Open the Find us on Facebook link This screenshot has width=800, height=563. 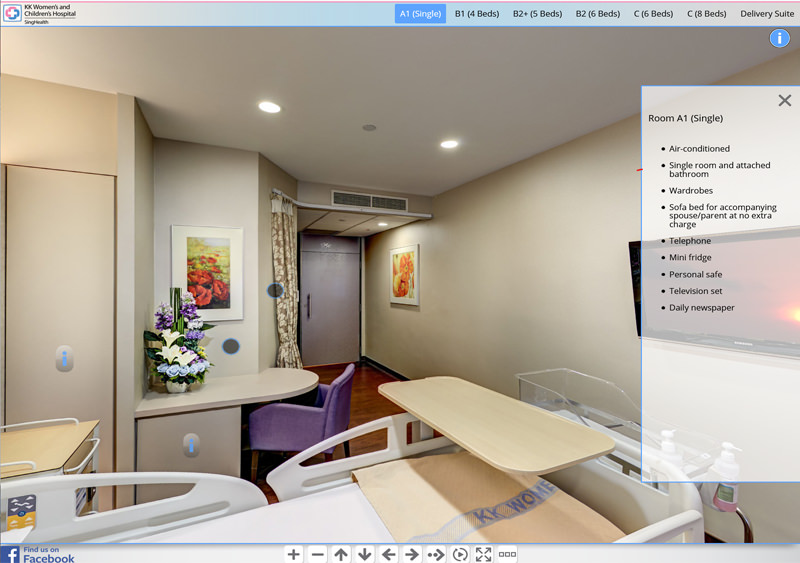[38, 554]
